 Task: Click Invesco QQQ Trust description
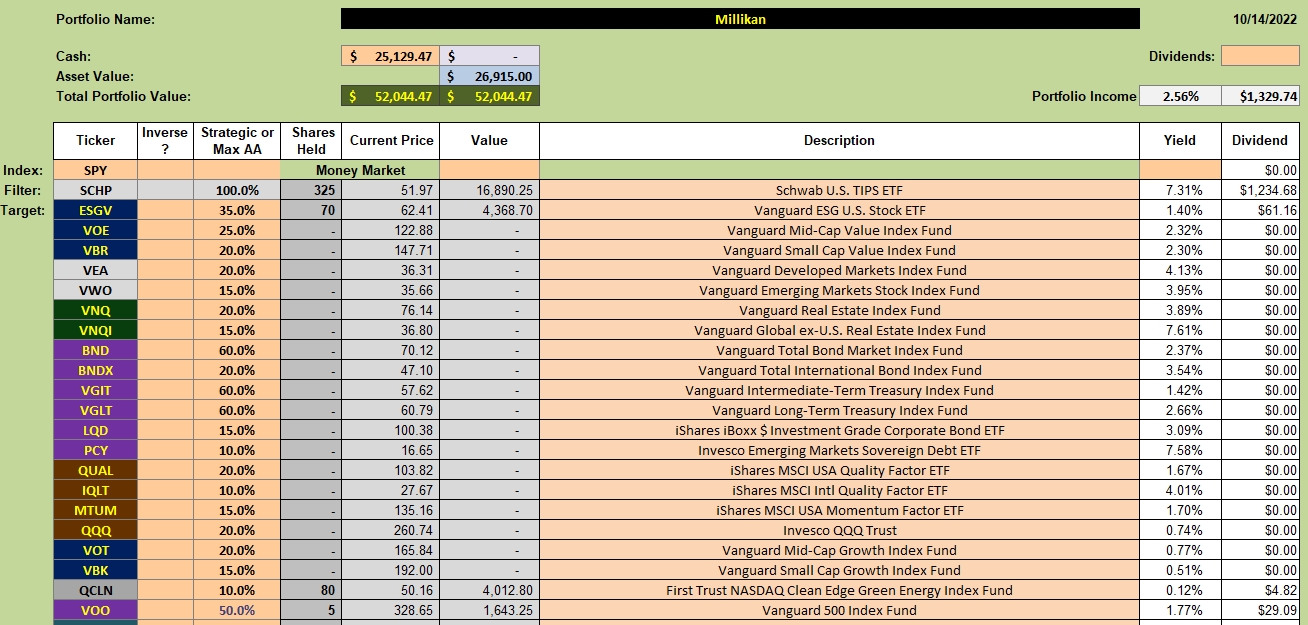coord(839,530)
